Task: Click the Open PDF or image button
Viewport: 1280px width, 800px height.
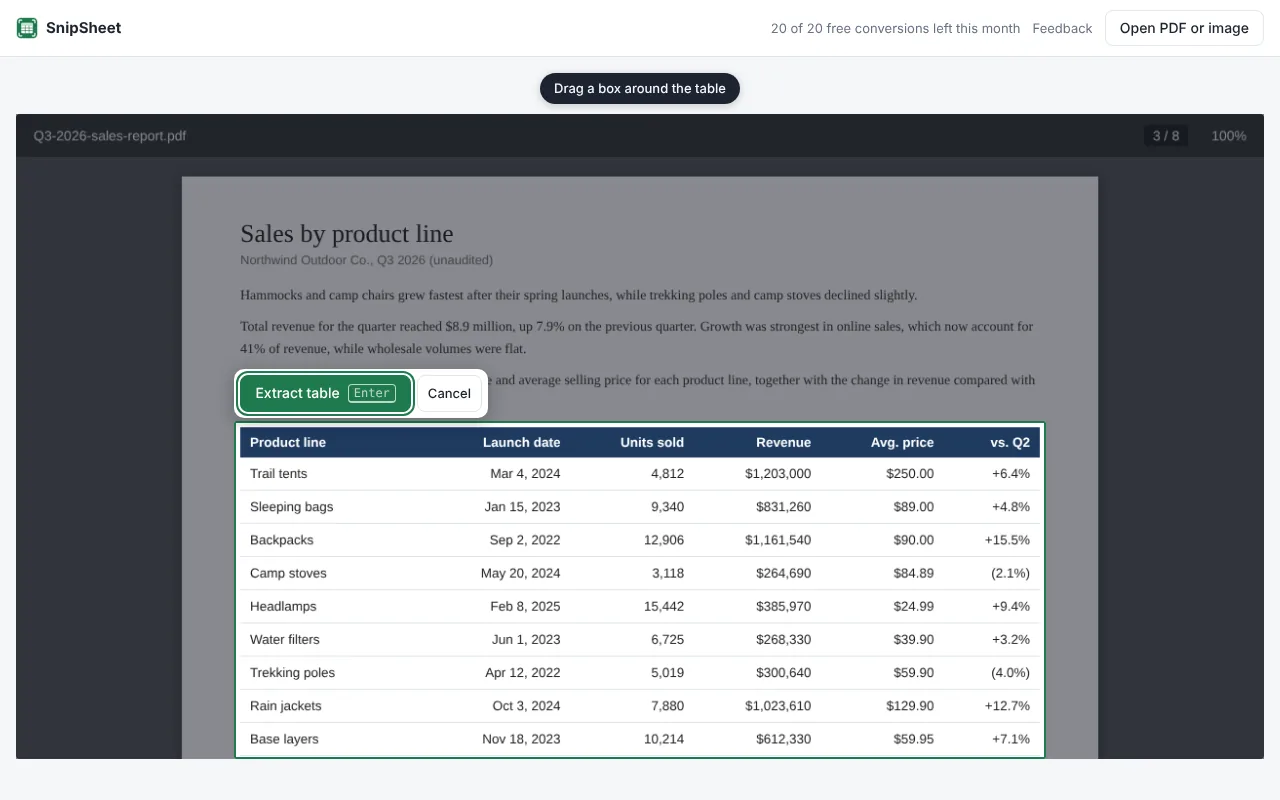Action: 1184,28
